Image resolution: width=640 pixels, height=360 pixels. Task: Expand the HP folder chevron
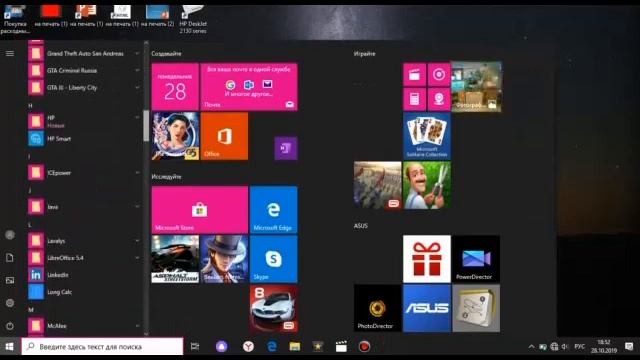coord(137,118)
